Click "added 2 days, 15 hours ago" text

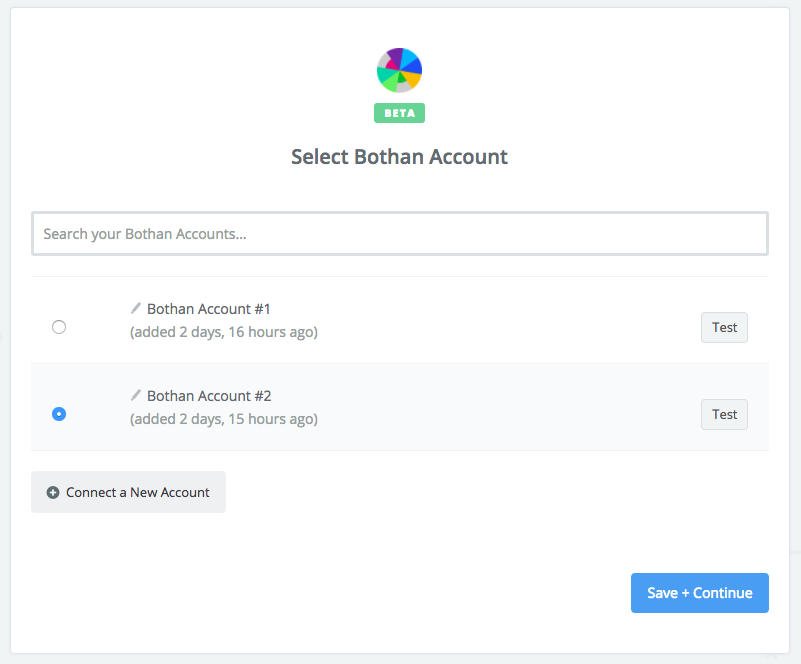point(224,419)
